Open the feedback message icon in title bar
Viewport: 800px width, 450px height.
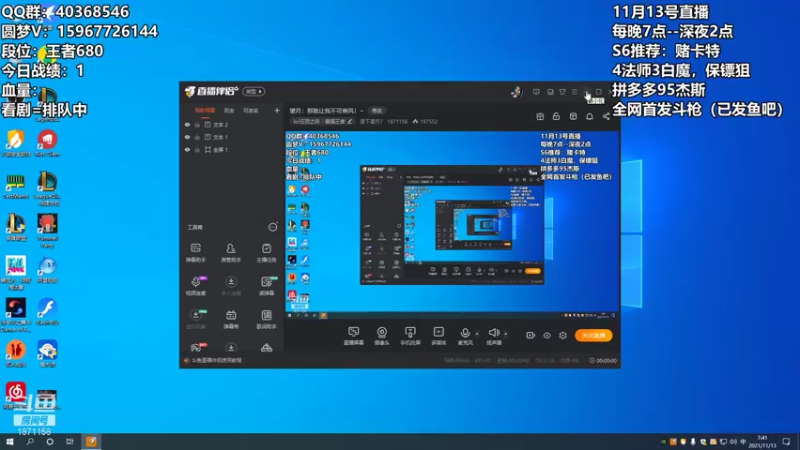coord(536,92)
